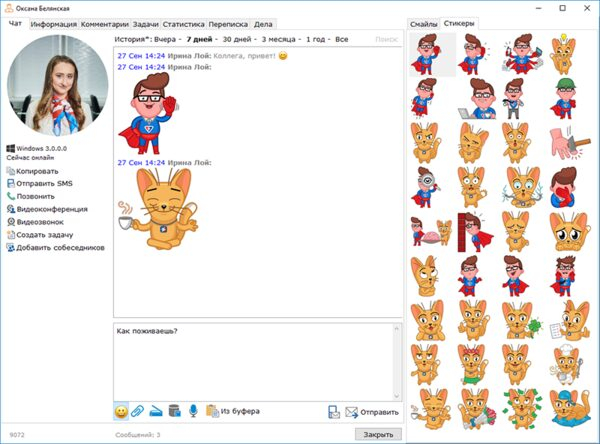The height and width of the screenshot is (444, 600).
Task: Paste from clipboard using 'Из буфера'
Action: 233,411
